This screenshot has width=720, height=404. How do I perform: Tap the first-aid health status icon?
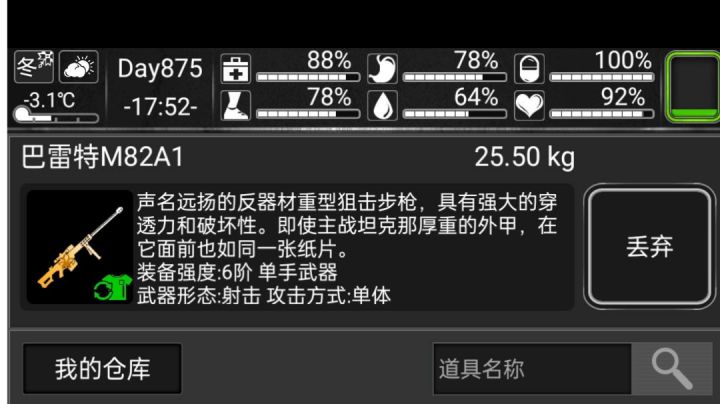pos(236,69)
